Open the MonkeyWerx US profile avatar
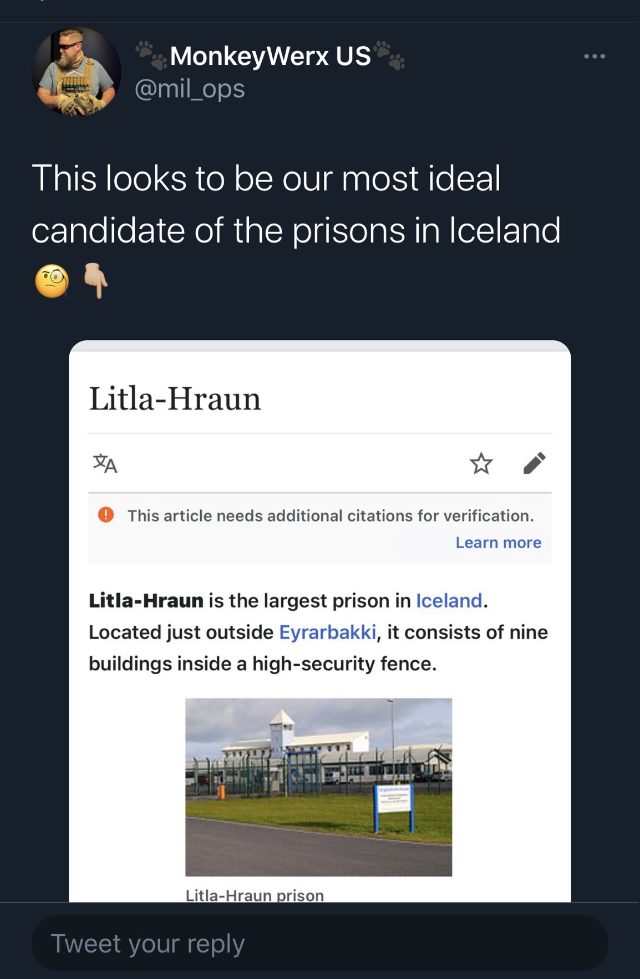This screenshot has width=640, height=979. point(76,72)
